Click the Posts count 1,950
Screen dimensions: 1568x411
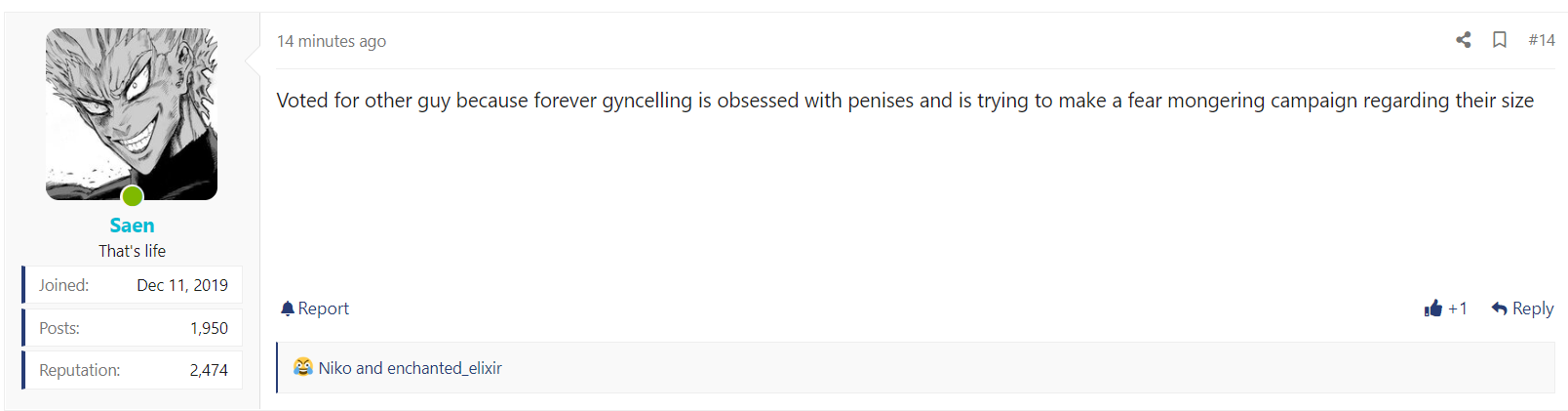tap(209, 328)
